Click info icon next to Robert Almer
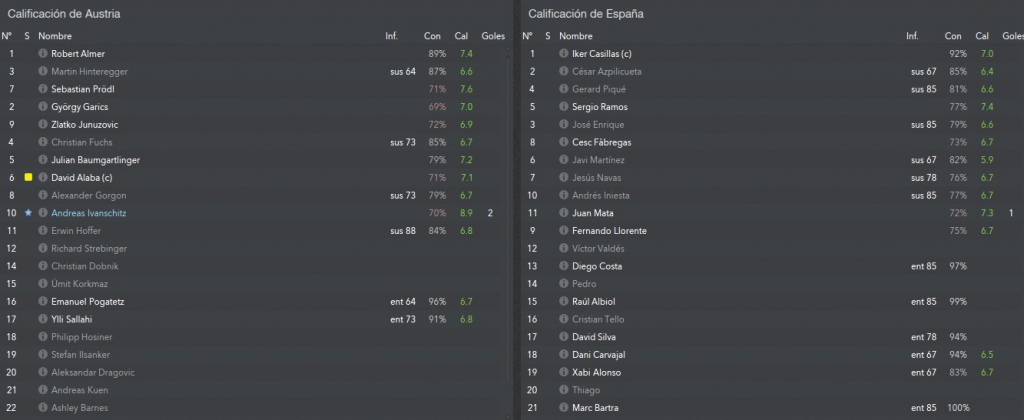This screenshot has width=1024, height=420. click(x=43, y=54)
